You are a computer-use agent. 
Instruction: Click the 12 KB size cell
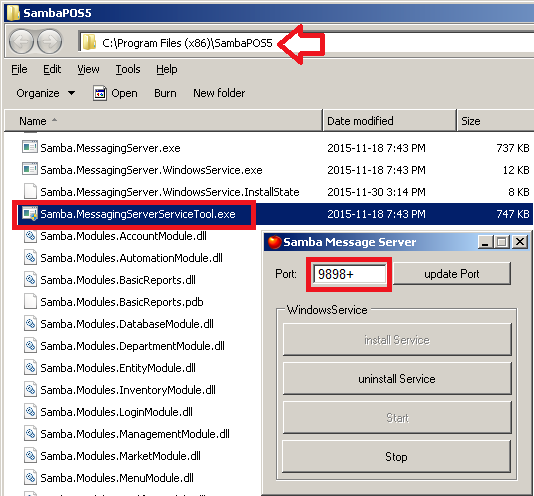(516, 170)
